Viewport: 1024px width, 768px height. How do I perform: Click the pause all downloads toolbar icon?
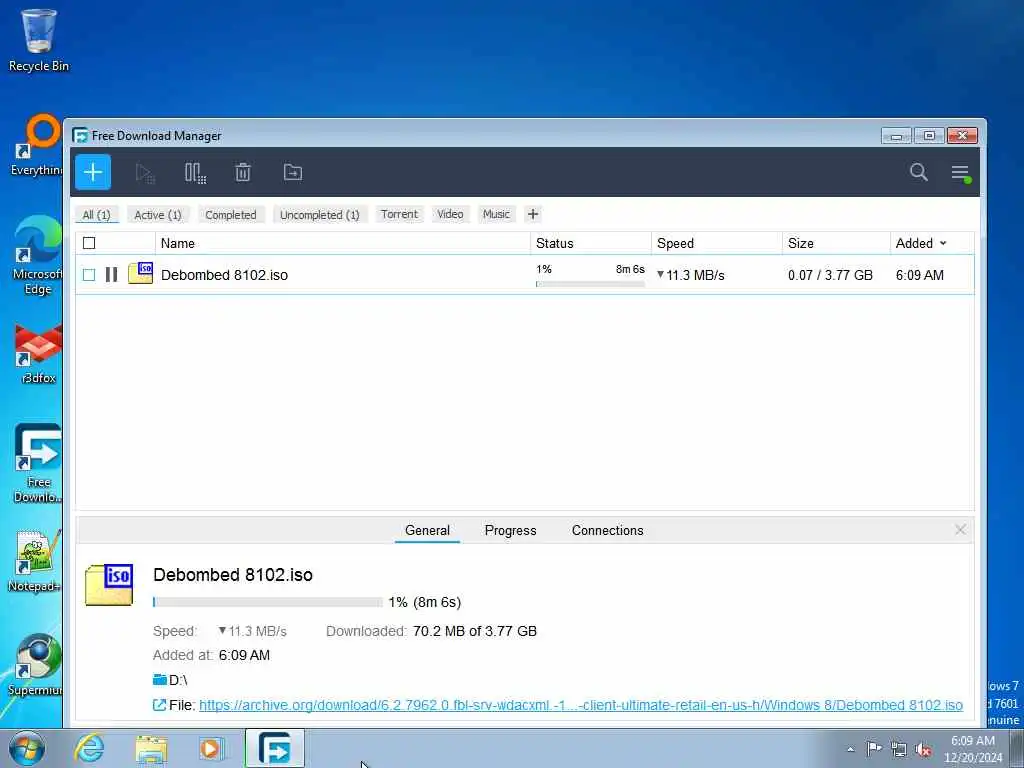click(x=195, y=173)
